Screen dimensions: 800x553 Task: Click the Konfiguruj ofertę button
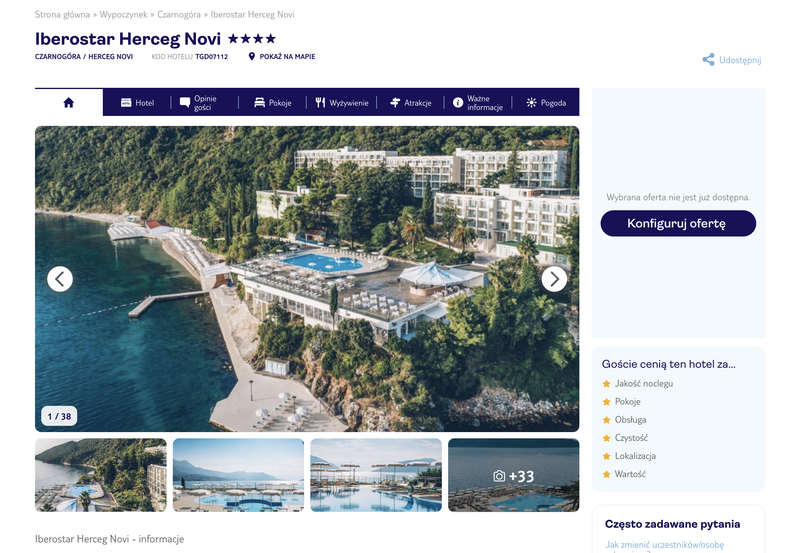[678, 223]
